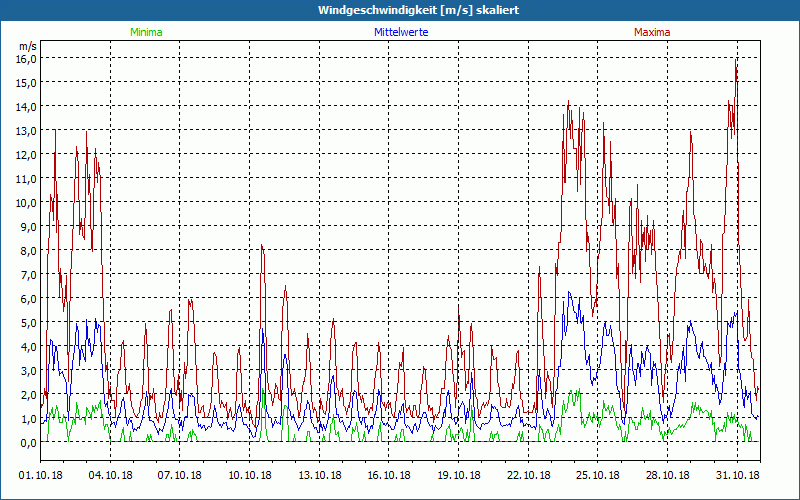
Task: Click the red maxima peak near 16 m/s
Action: (x=735, y=61)
